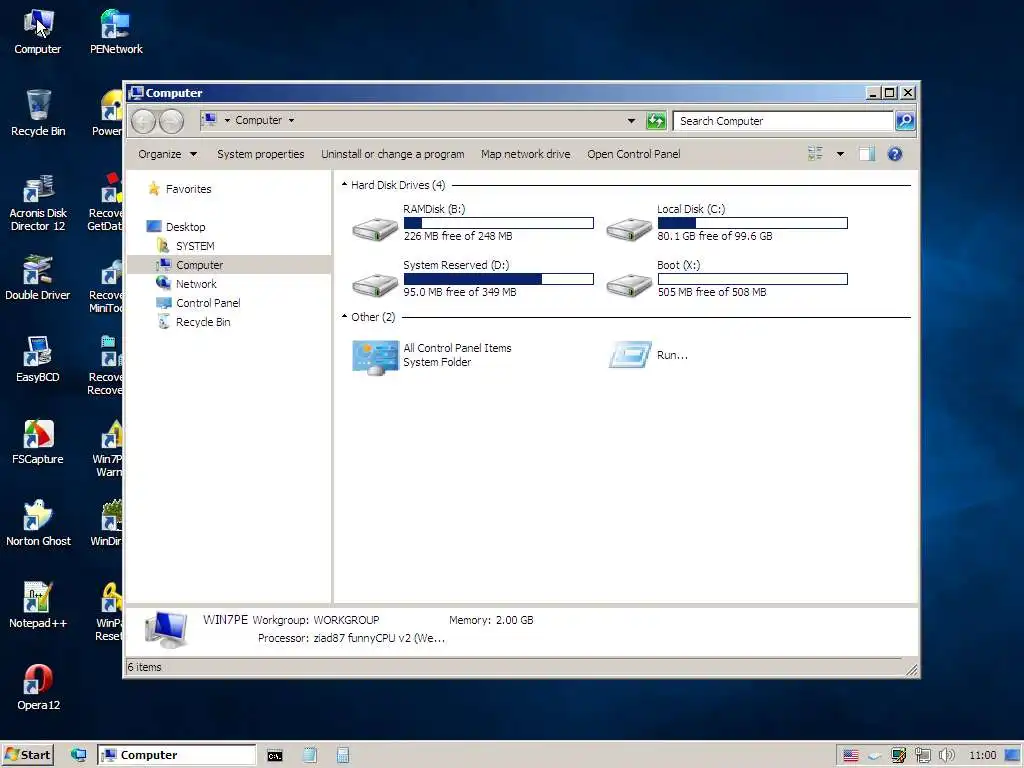
Task: Click the WIN7PE computer name in details pane
Action: pyautogui.click(x=225, y=620)
